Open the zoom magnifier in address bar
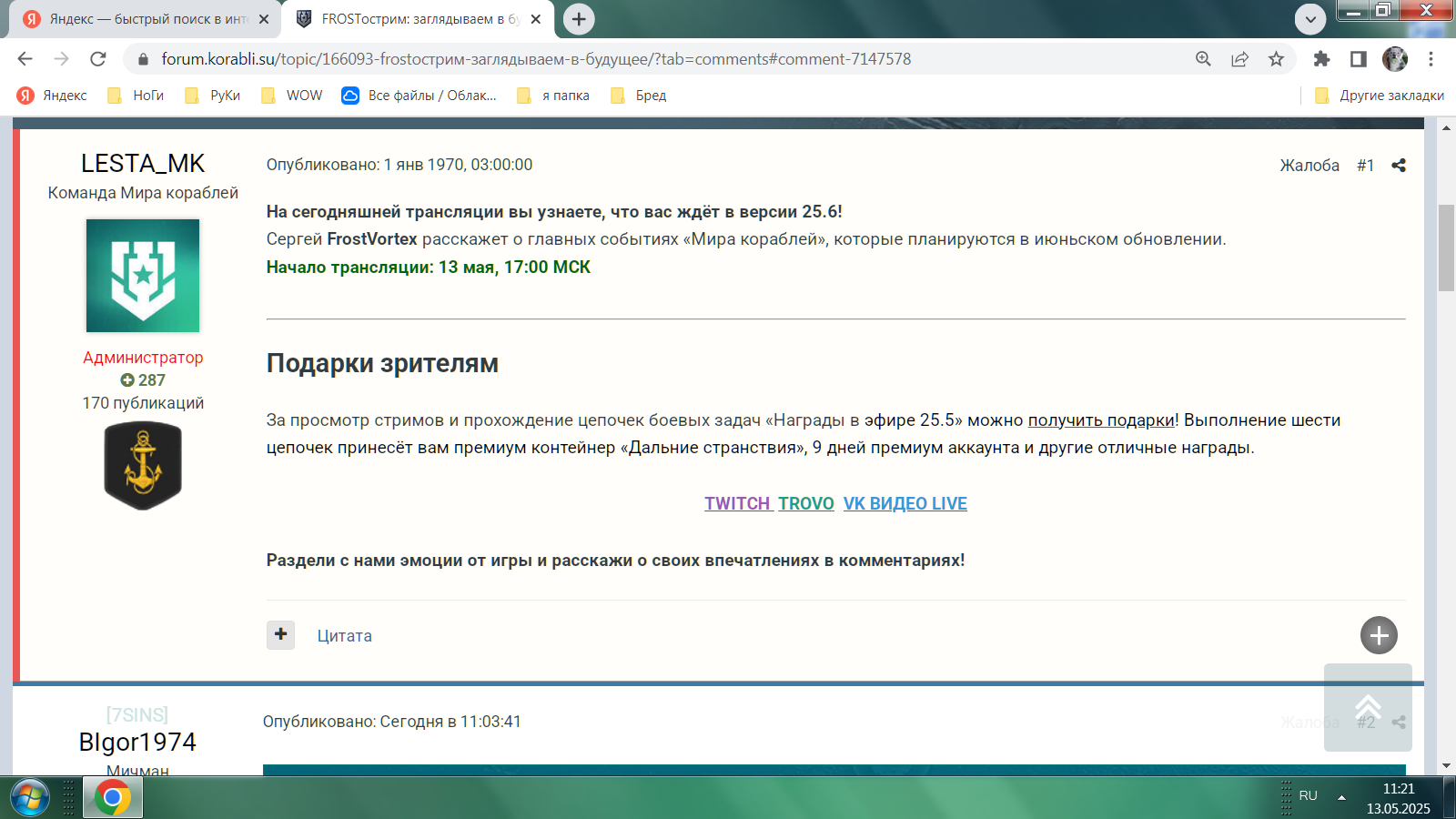Screen dimensions: 1456x819 click(x=1203, y=59)
